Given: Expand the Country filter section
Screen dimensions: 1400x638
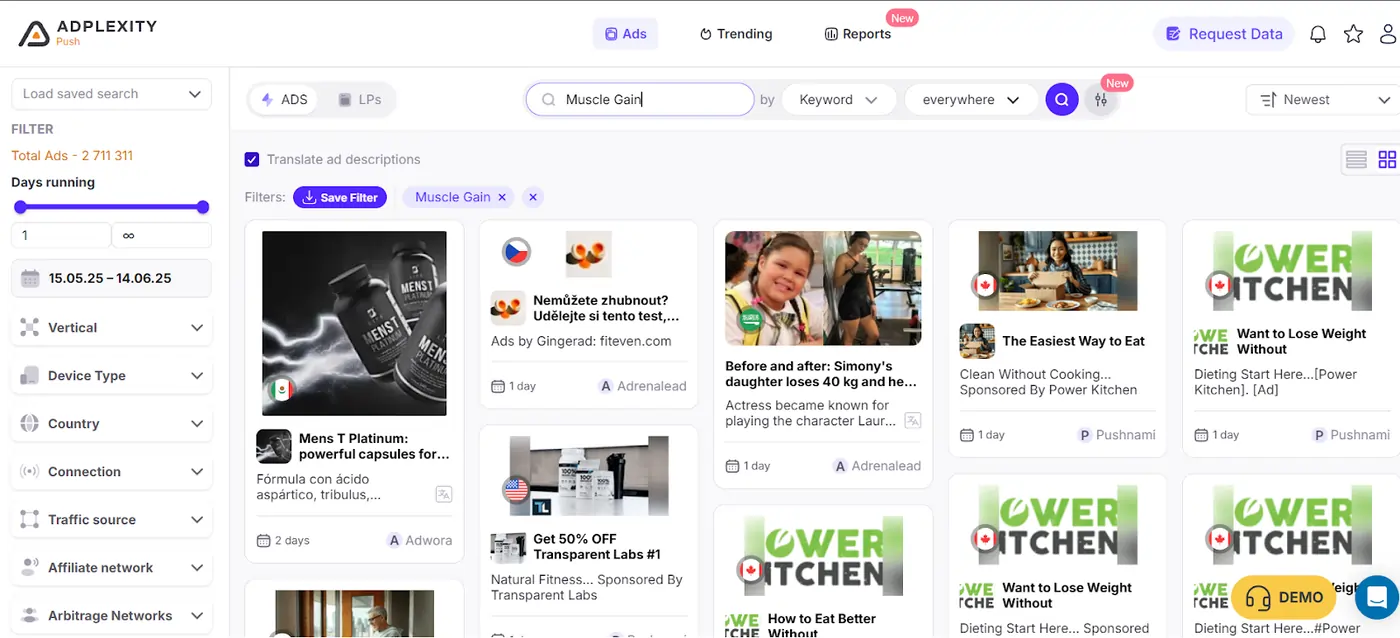Looking at the screenshot, I should click(x=111, y=423).
